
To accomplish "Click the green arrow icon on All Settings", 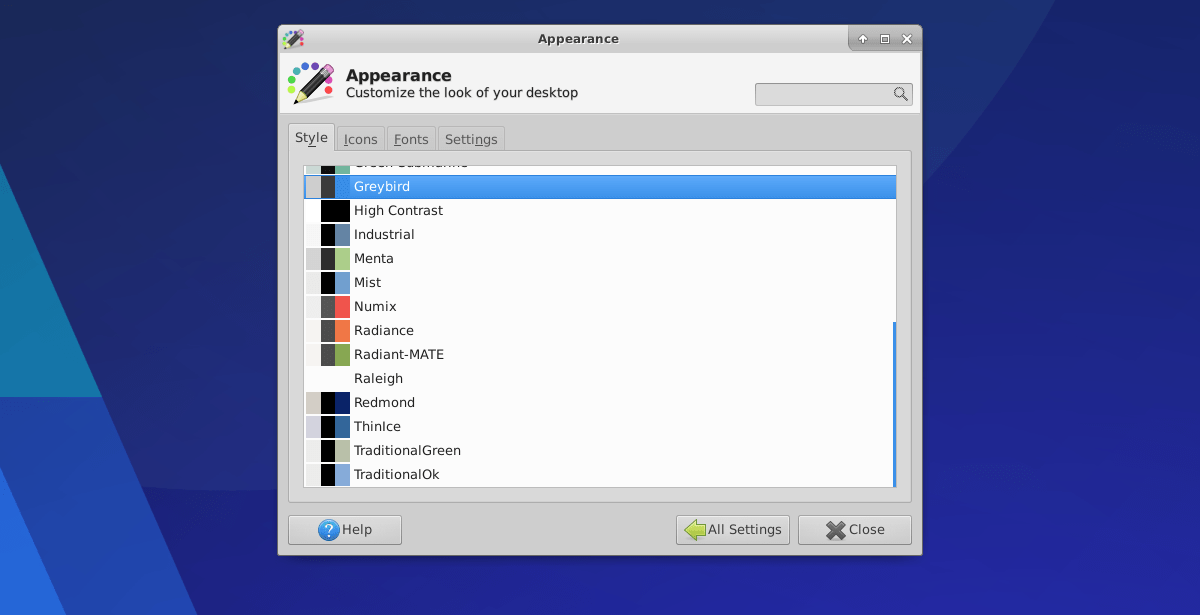I will pos(694,530).
